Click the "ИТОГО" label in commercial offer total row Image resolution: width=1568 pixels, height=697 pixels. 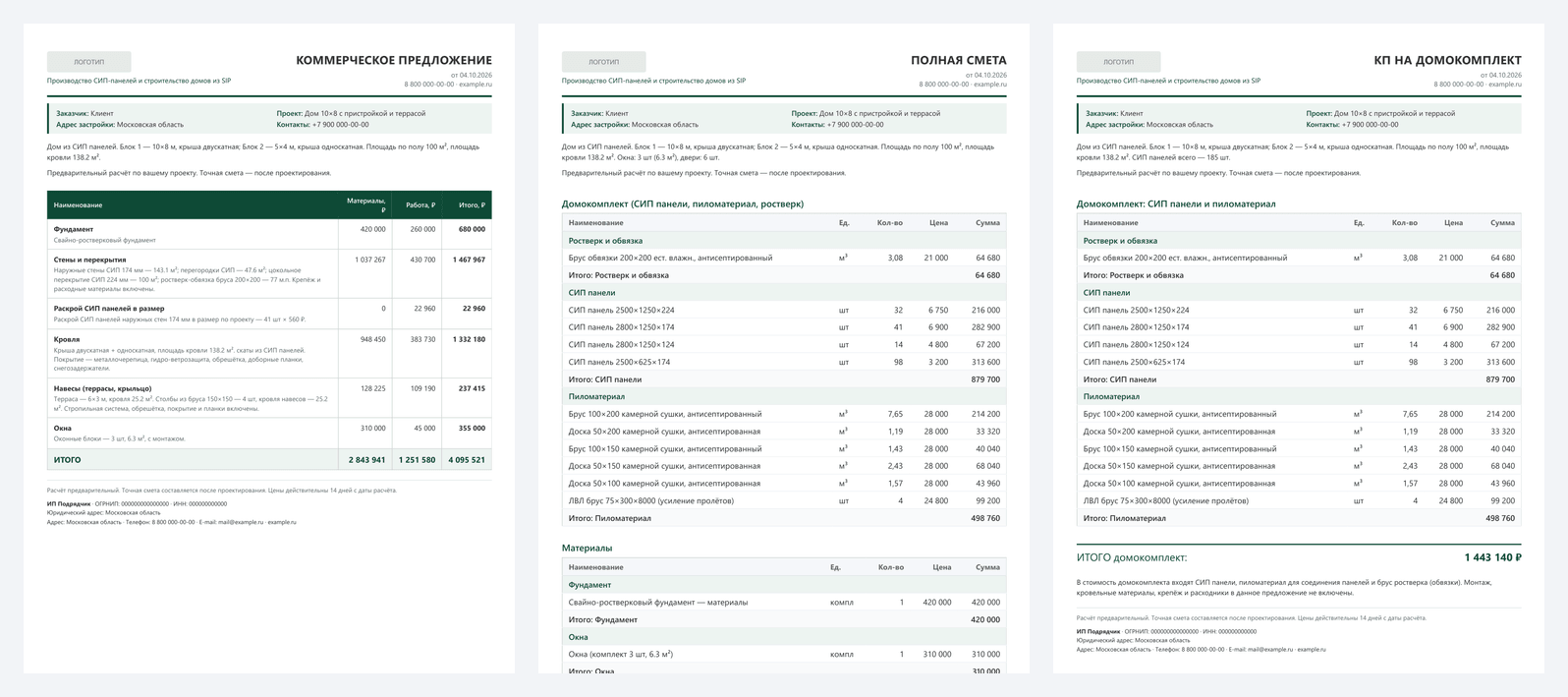click(x=68, y=460)
